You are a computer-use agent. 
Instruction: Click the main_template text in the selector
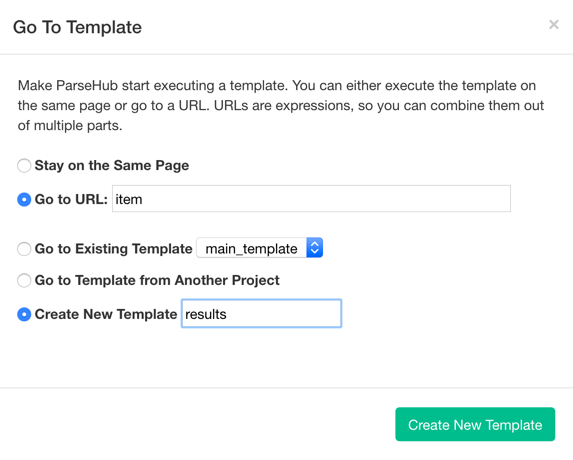pyautogui.click(x=251, y=249)
